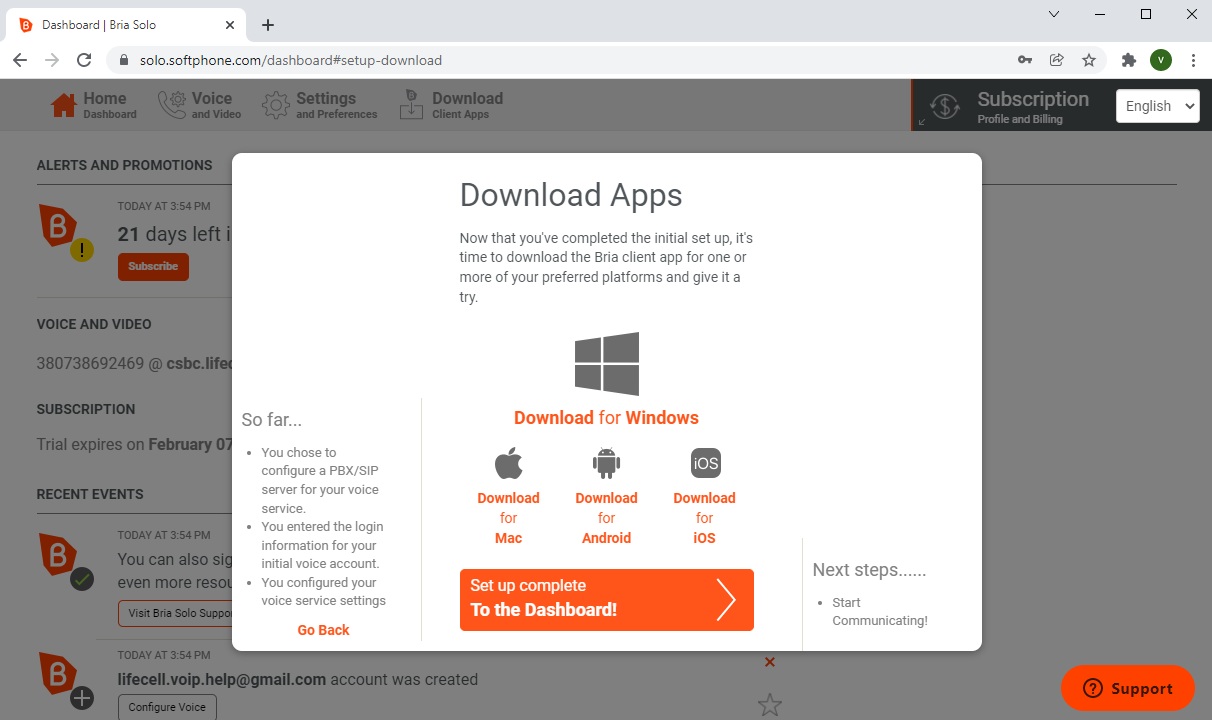Click the site lock icon in address bar
Viewport: 1212px width, 720px height.
click(124, 60)
